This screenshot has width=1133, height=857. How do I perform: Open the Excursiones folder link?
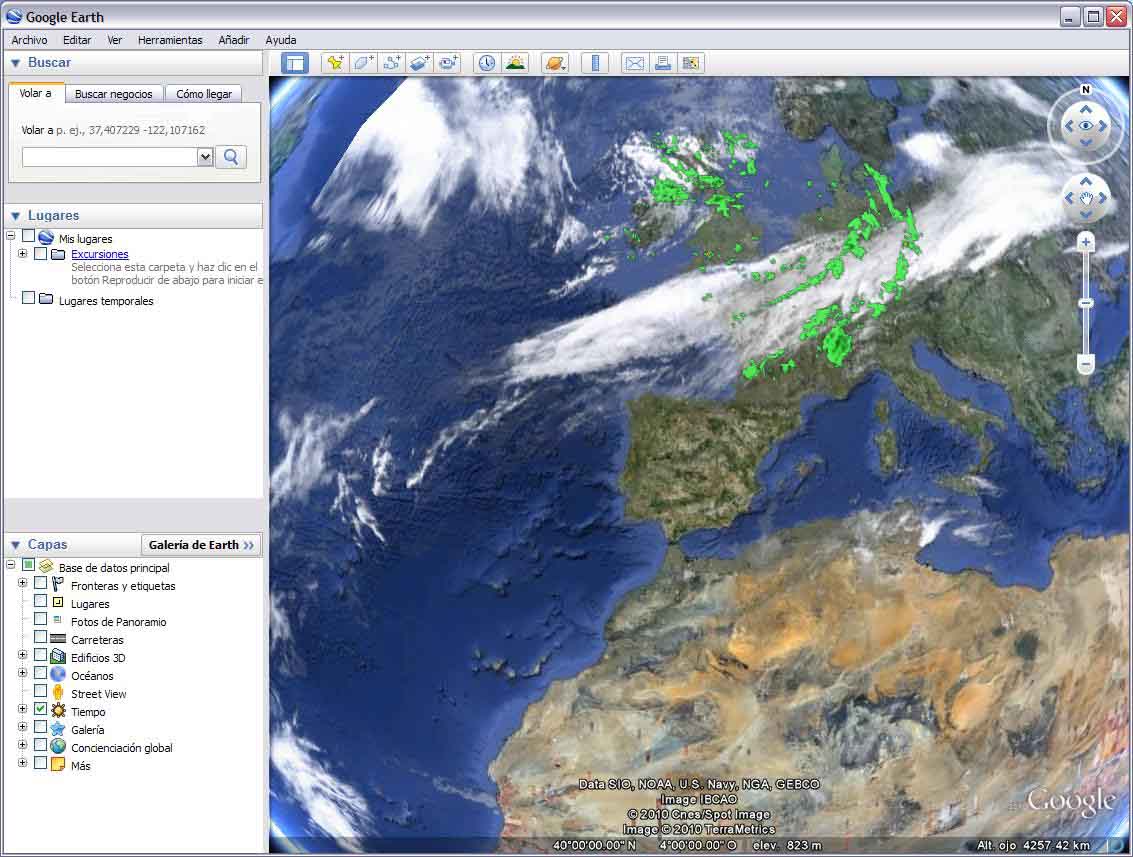[99, 254]
